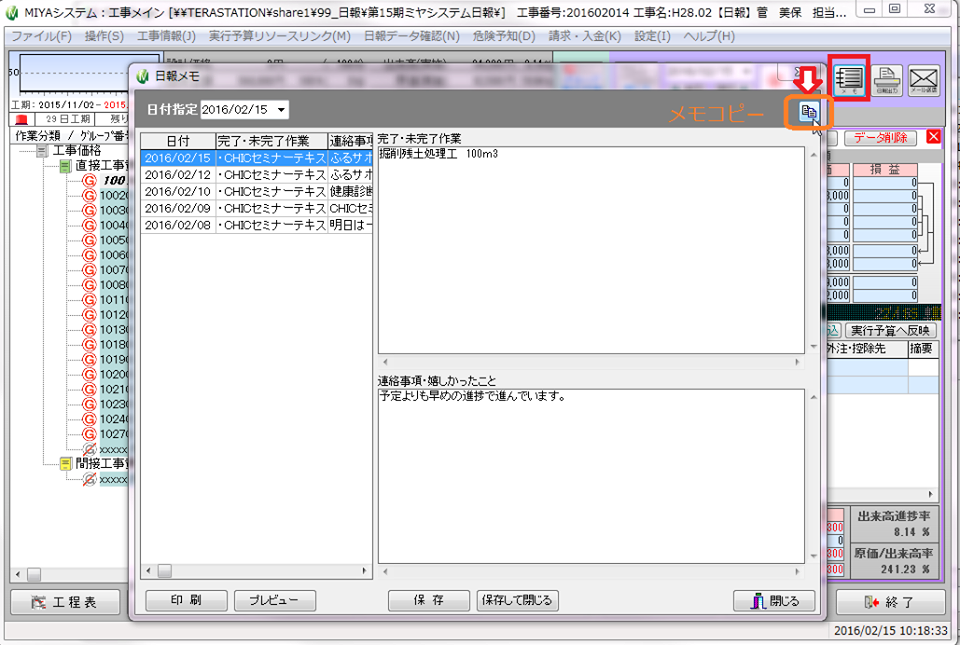Image resolution: width=960 pixels, height=645 pixels.
Task: Click the 完了・未完了作業 column header
Action: [x=271, y=141]
